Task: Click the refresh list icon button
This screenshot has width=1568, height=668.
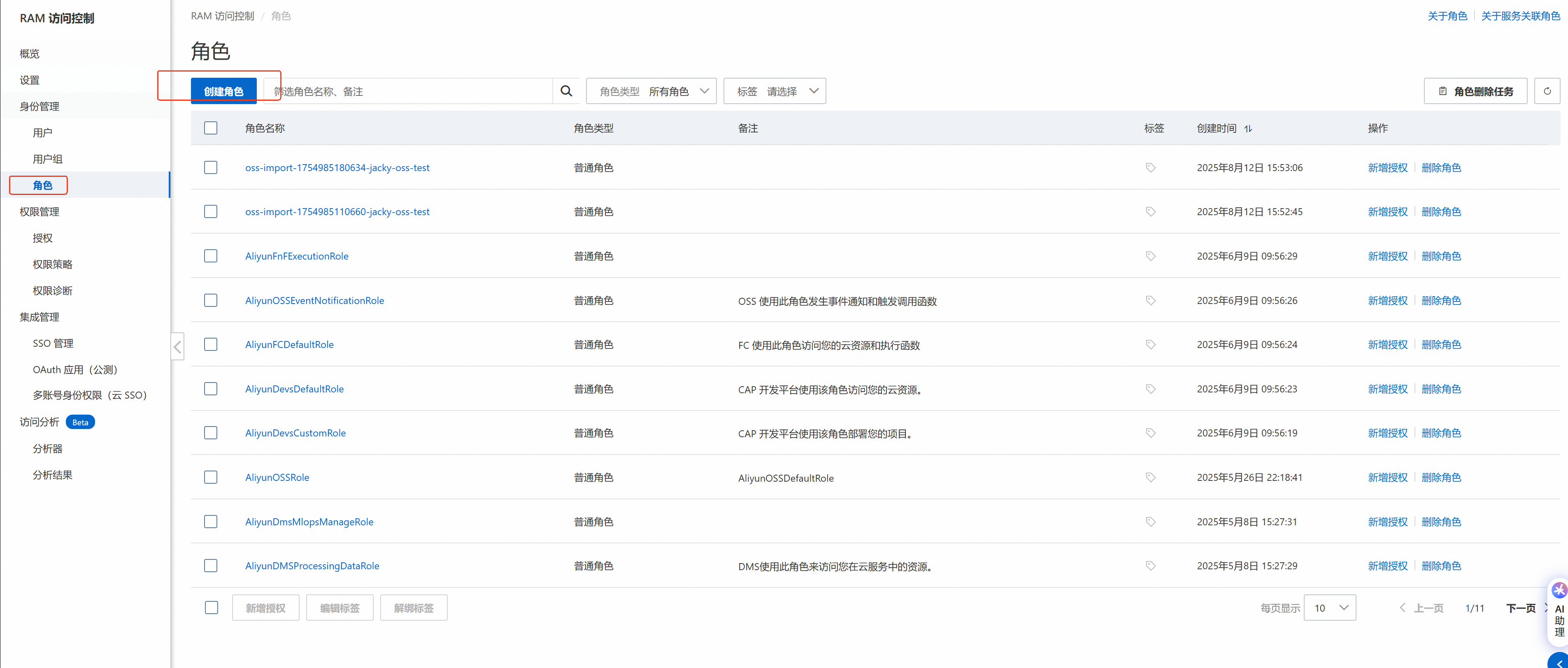Action: point(1547,91)
